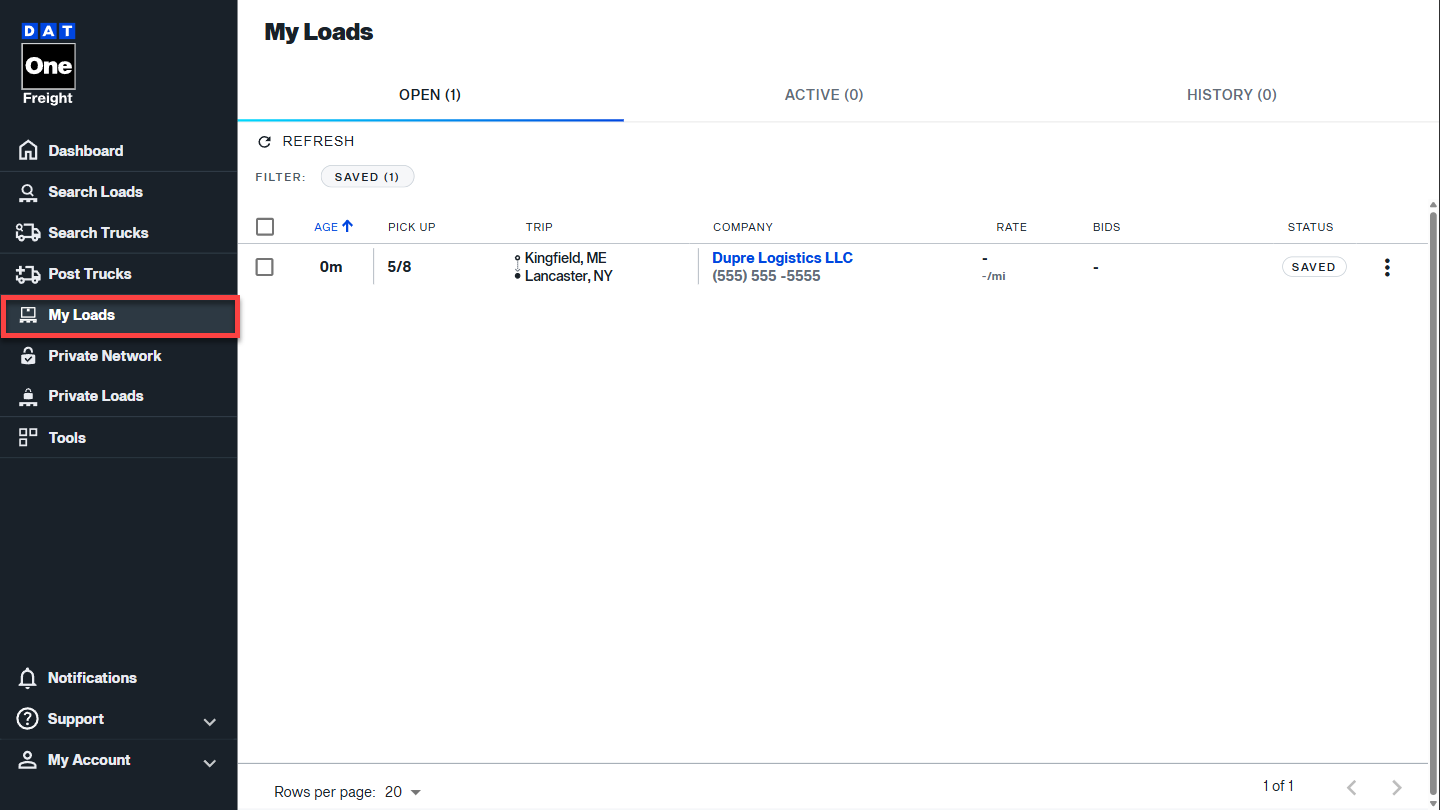Click the REFRESH button

[x=307, y=142]
